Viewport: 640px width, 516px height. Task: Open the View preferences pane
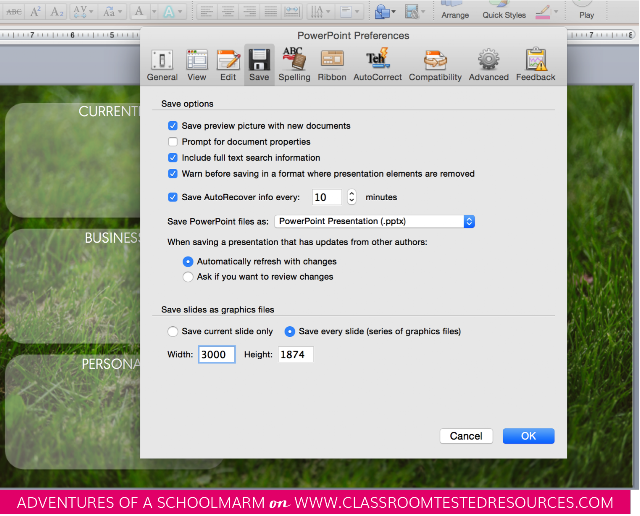pyautogui.click(x=197, y=65)
